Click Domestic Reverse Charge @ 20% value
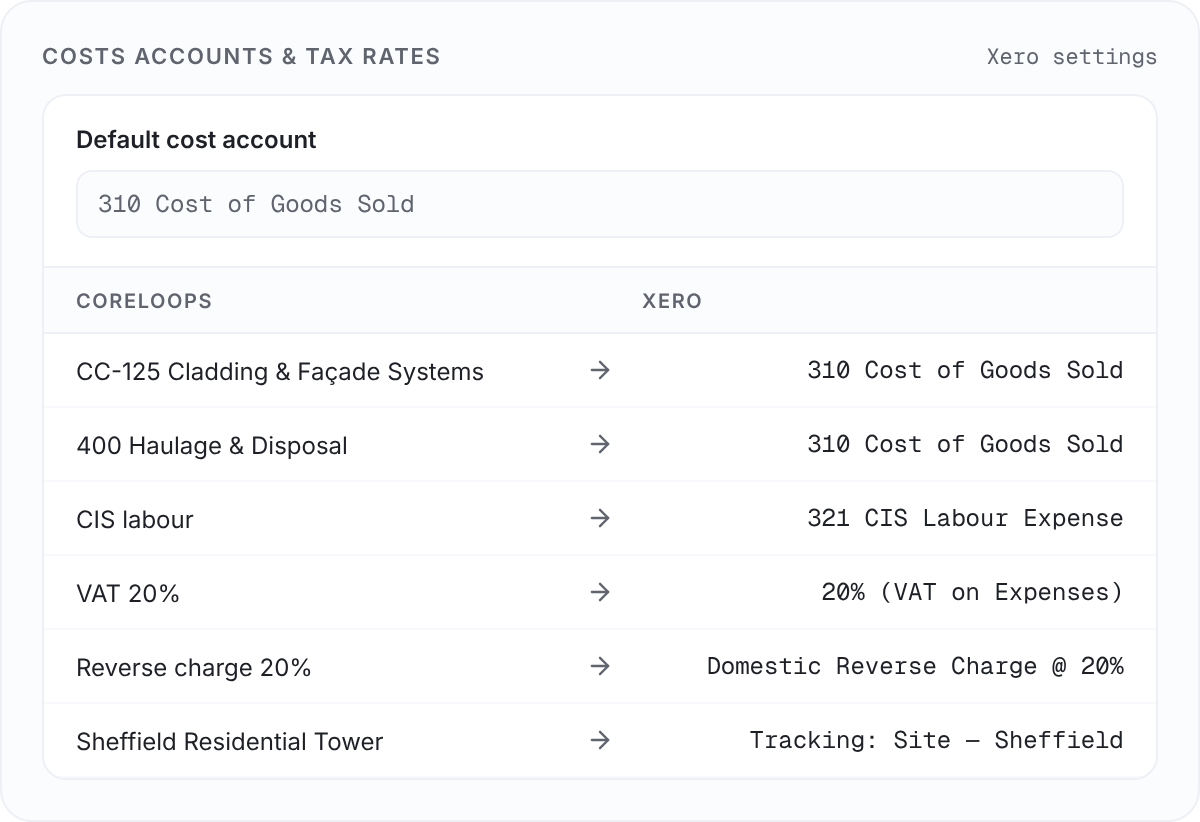 coord(915,666)
